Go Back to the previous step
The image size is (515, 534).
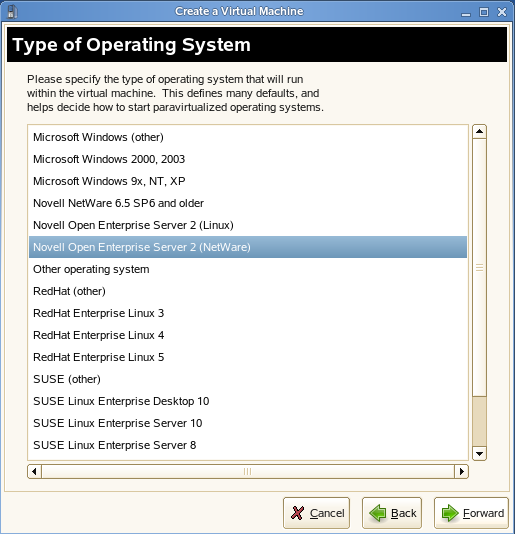point(392,513)
